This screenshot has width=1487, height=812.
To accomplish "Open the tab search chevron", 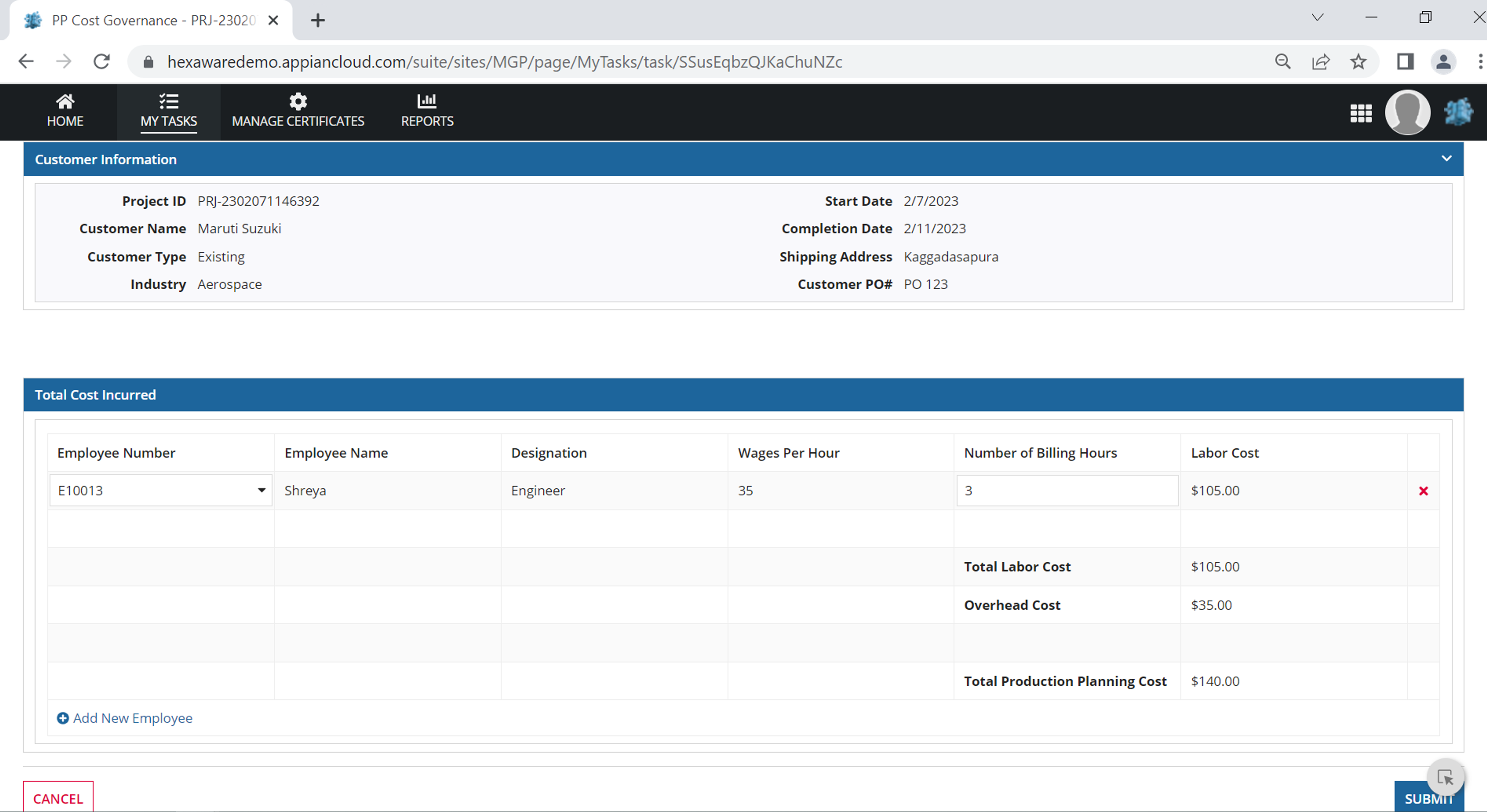I will (1317, 17).
